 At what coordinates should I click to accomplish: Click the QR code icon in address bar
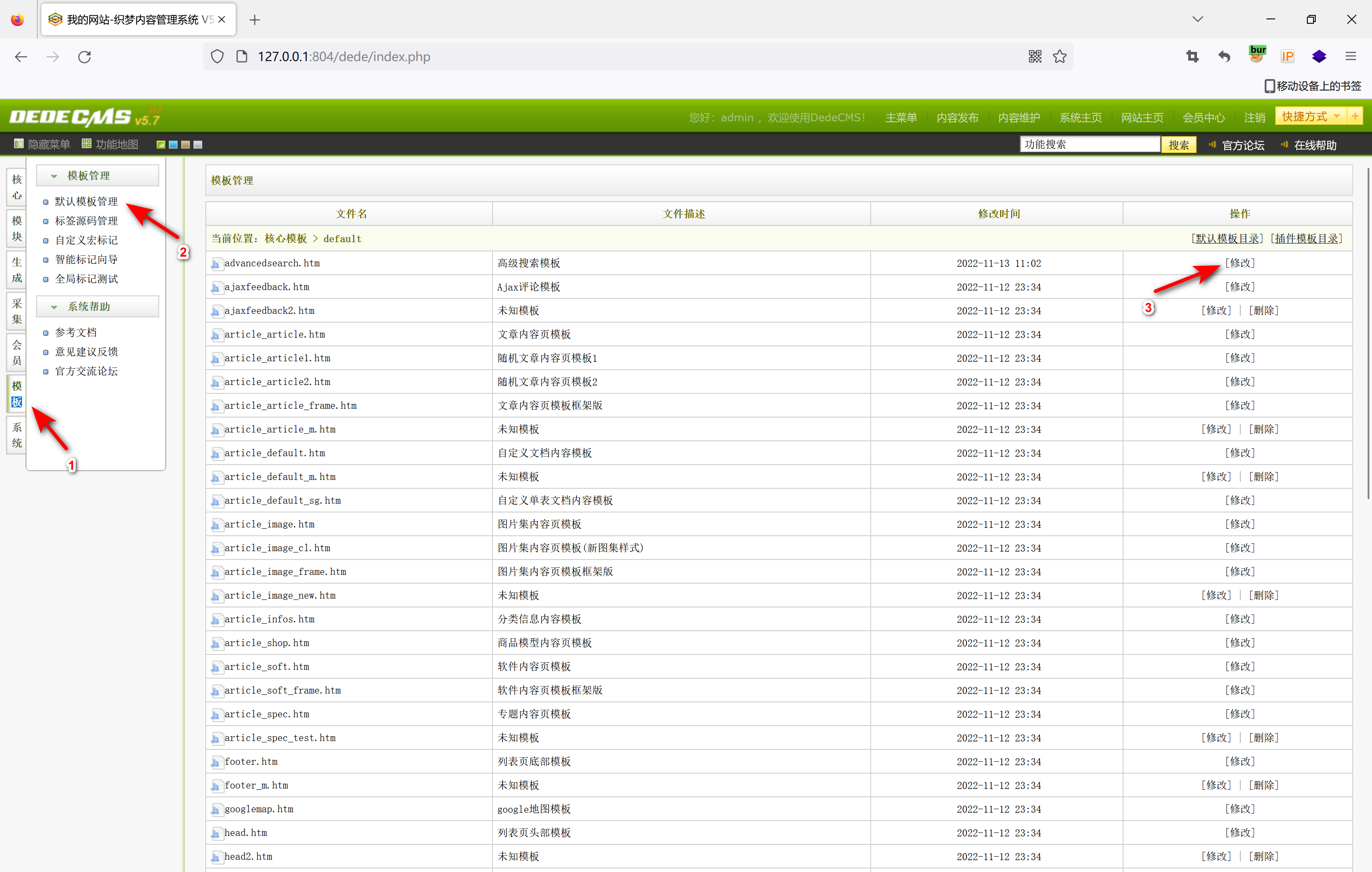click(1035, 56)
